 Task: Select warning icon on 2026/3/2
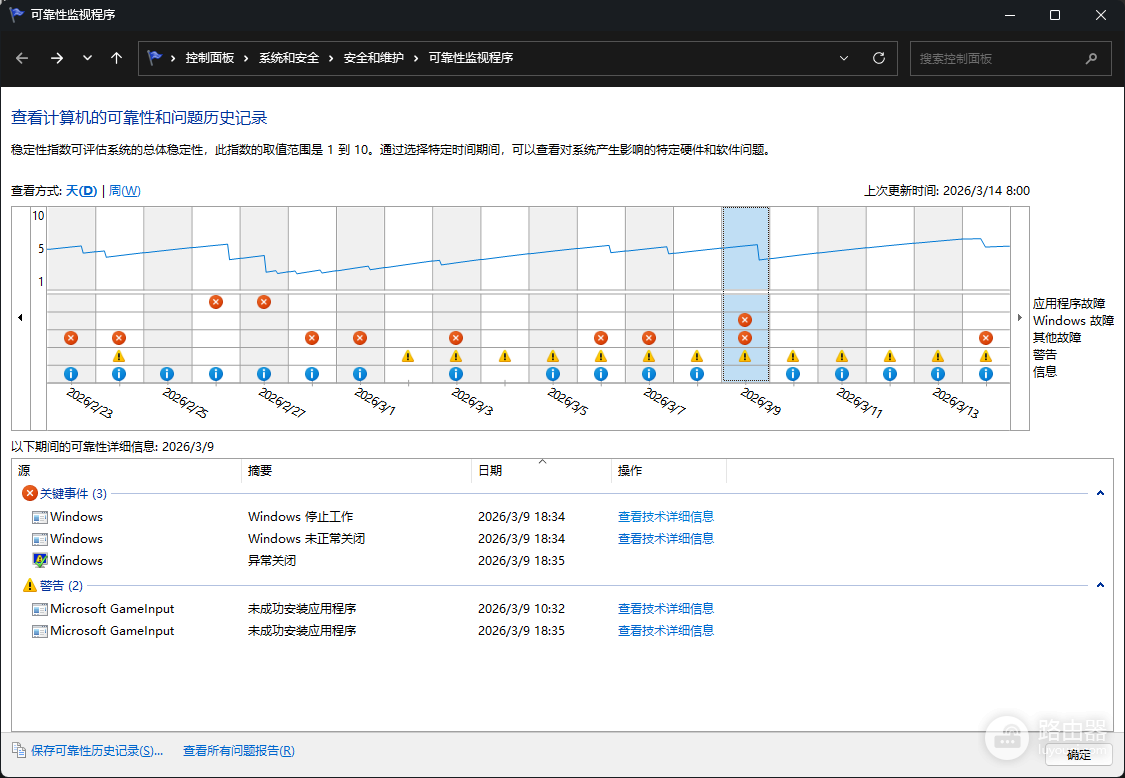(408, 356)
